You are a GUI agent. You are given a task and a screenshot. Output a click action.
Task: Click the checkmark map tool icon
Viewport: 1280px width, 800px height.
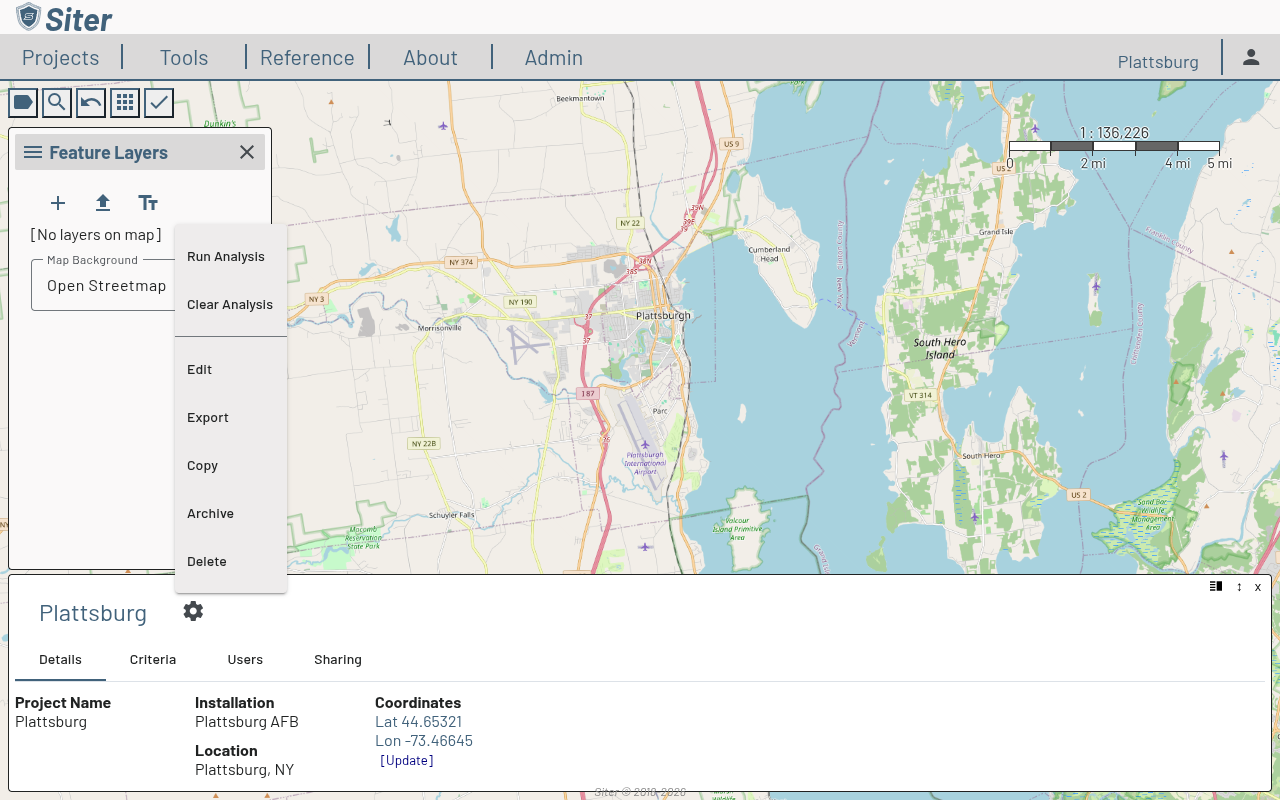(159, 102)
